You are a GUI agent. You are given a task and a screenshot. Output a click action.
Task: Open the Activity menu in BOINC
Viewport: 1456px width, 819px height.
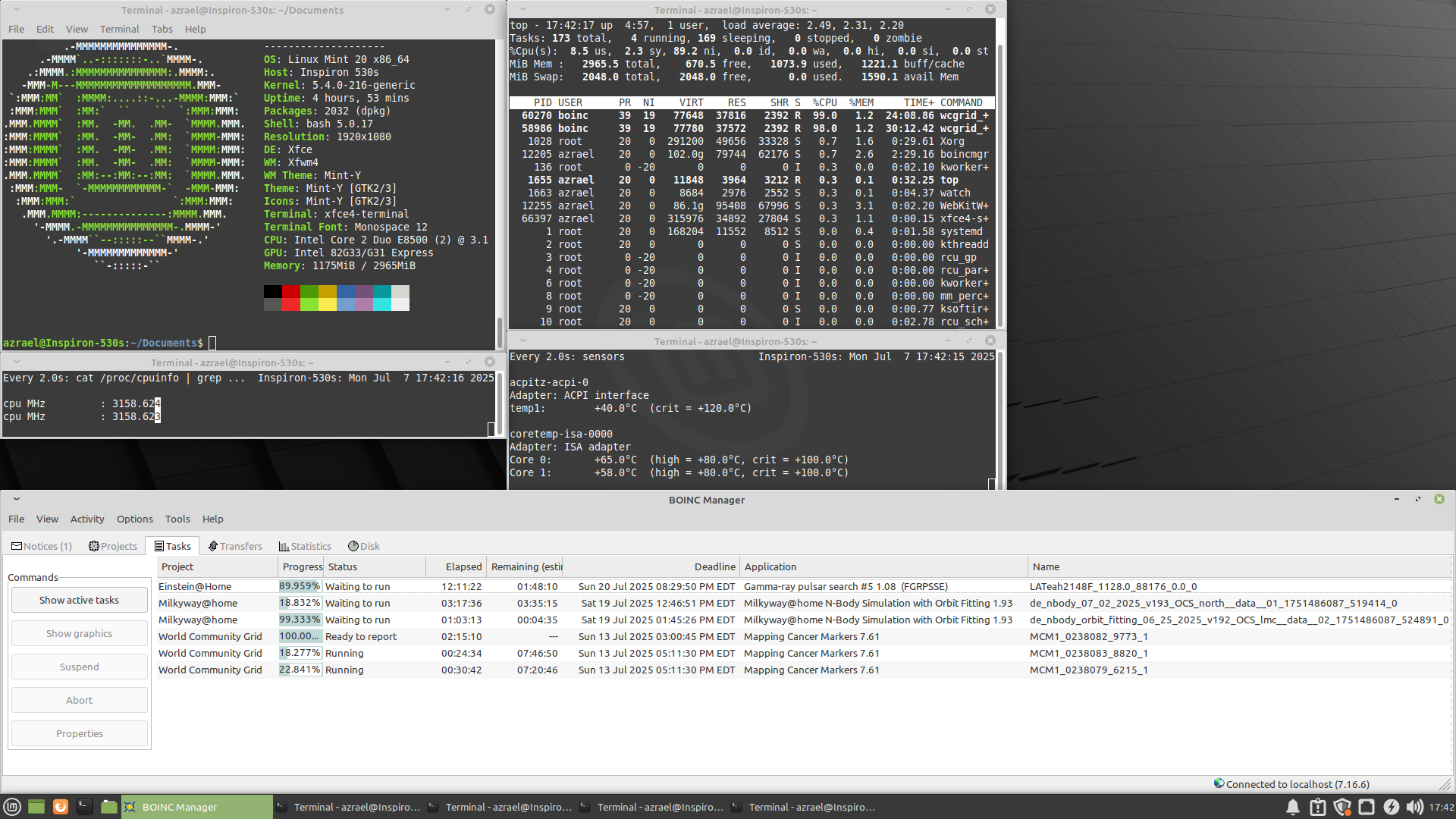point(87,519)
